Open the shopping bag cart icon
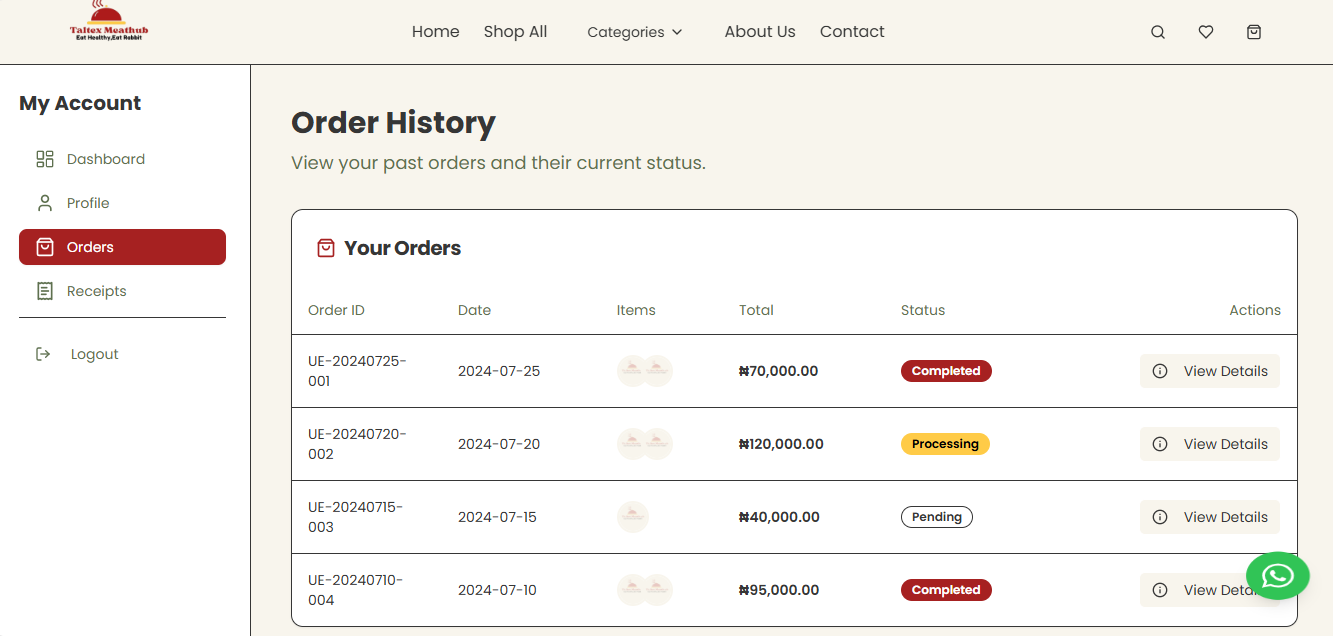The image size is (1333, 636). pos(1254,32)
